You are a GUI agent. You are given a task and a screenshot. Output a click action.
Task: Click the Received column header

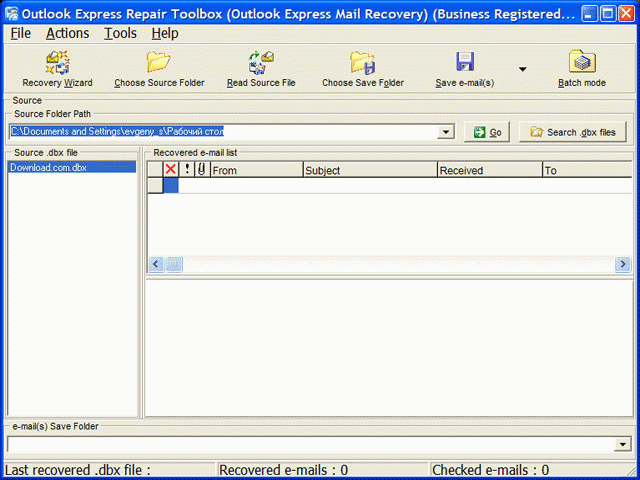[490, 170]
